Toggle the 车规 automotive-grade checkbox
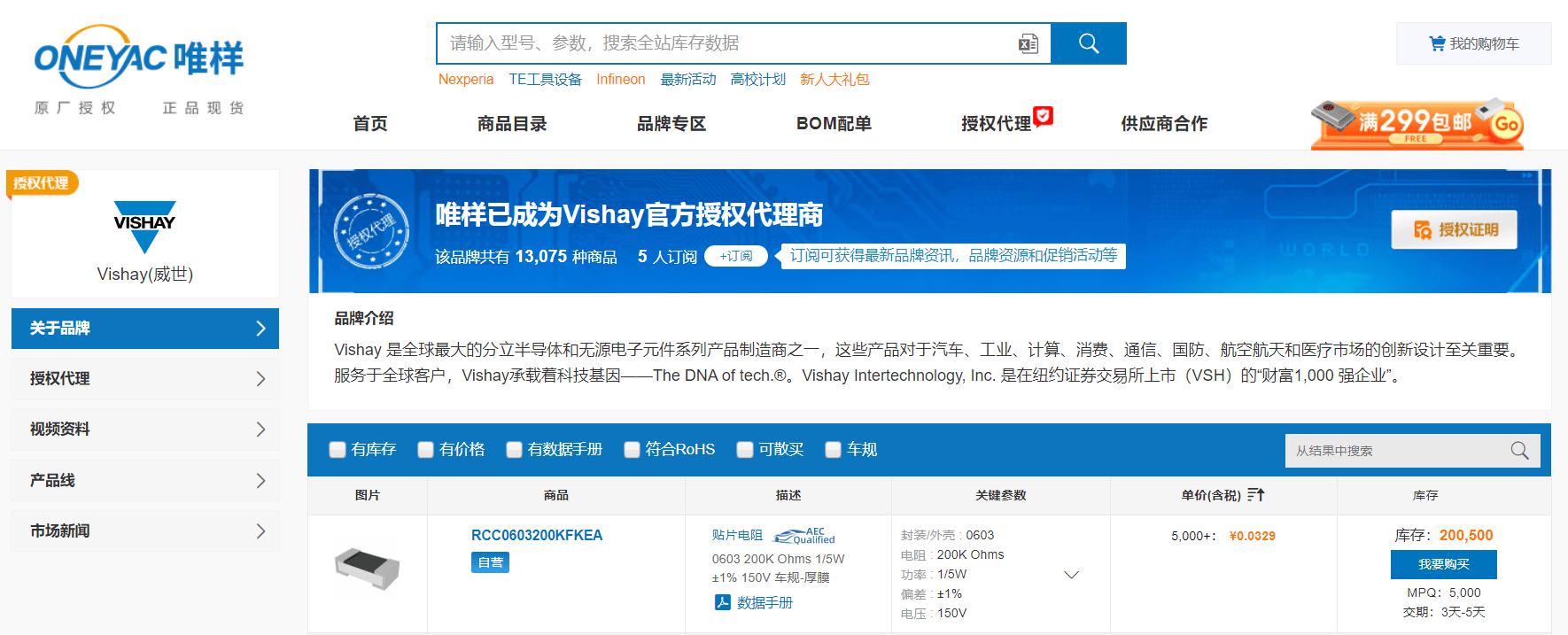 point(833,450)
